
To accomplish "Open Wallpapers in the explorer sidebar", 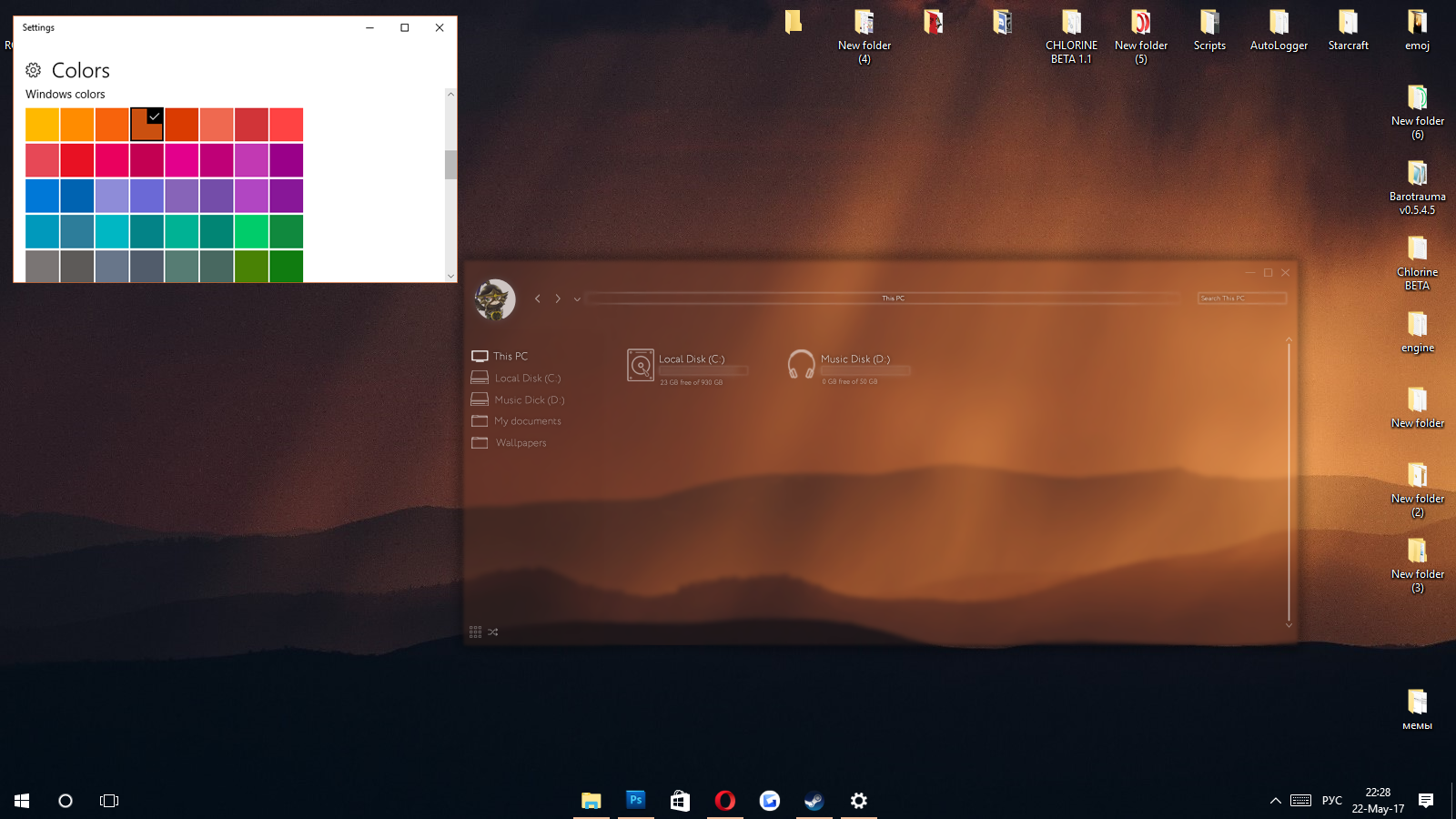I will [x=510, y=443].
